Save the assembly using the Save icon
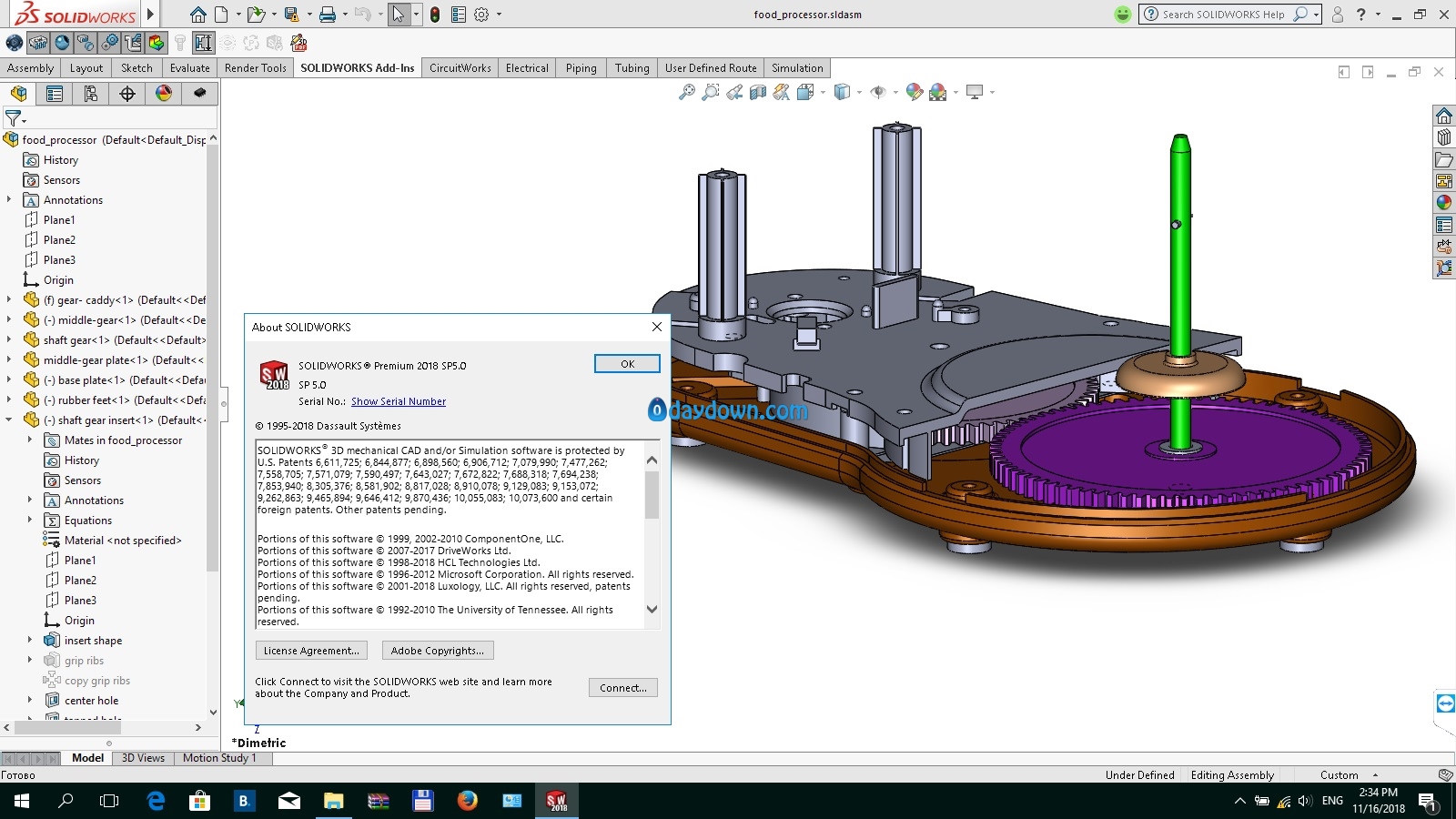This screenshot has height=819, width=1456. click(x=291, y=15)
